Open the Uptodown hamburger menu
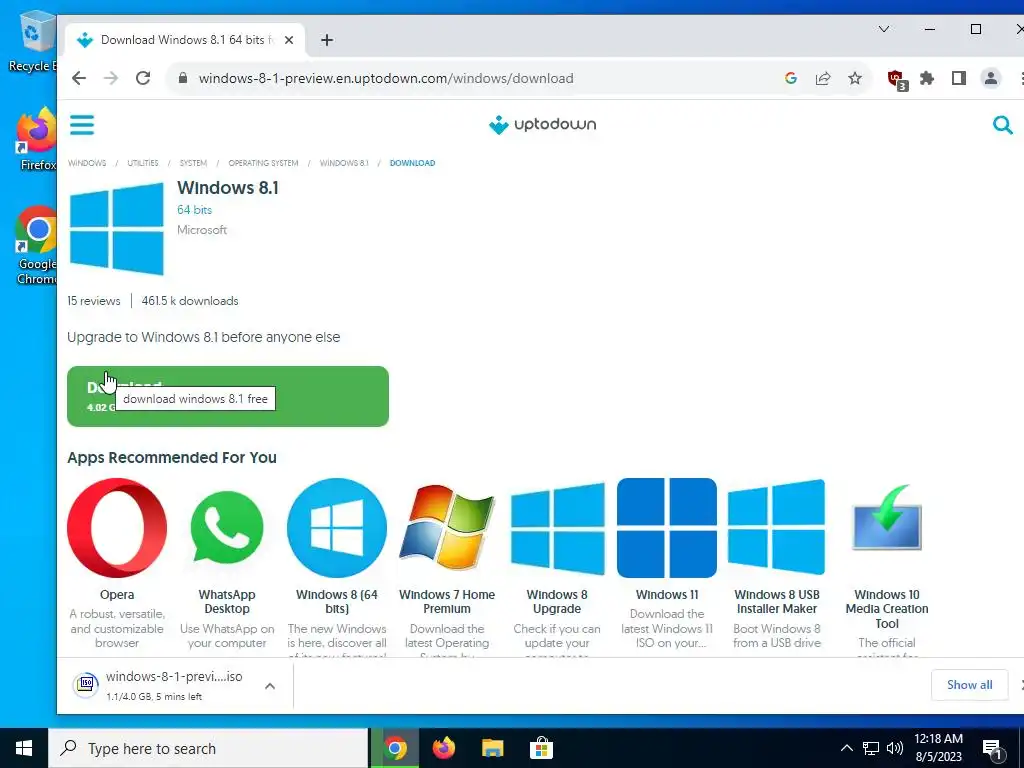The width and height of the screenshot is (1024, 768). [x=82, y=124]
